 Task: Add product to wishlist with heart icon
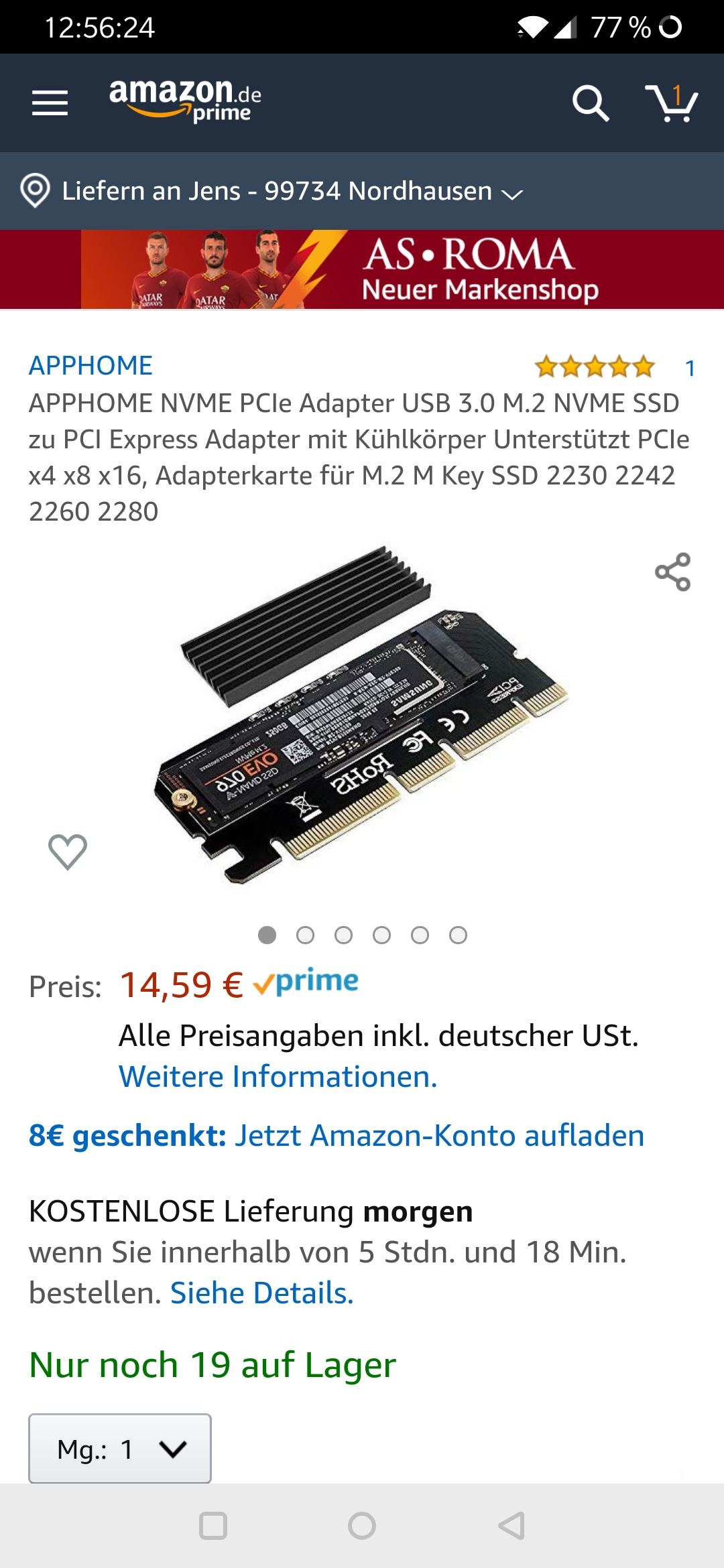68,852
